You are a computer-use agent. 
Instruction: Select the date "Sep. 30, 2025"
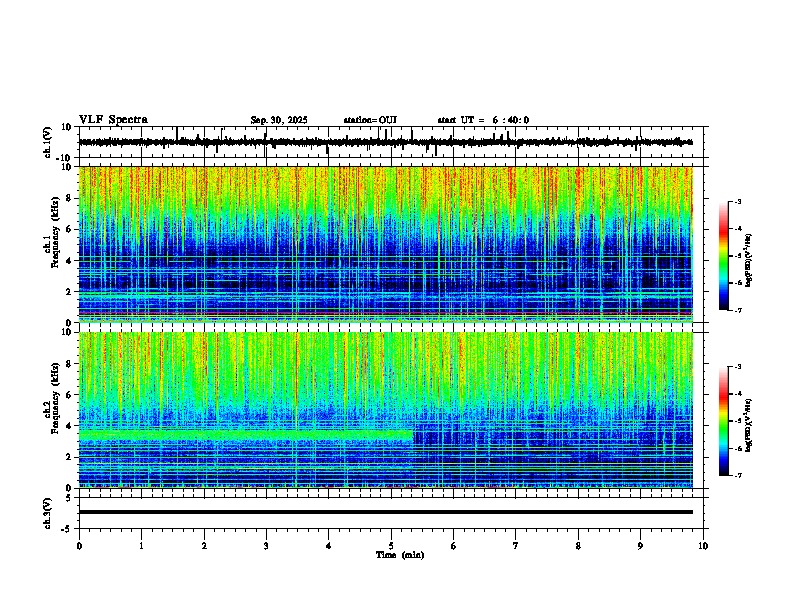tap(279, 120)
